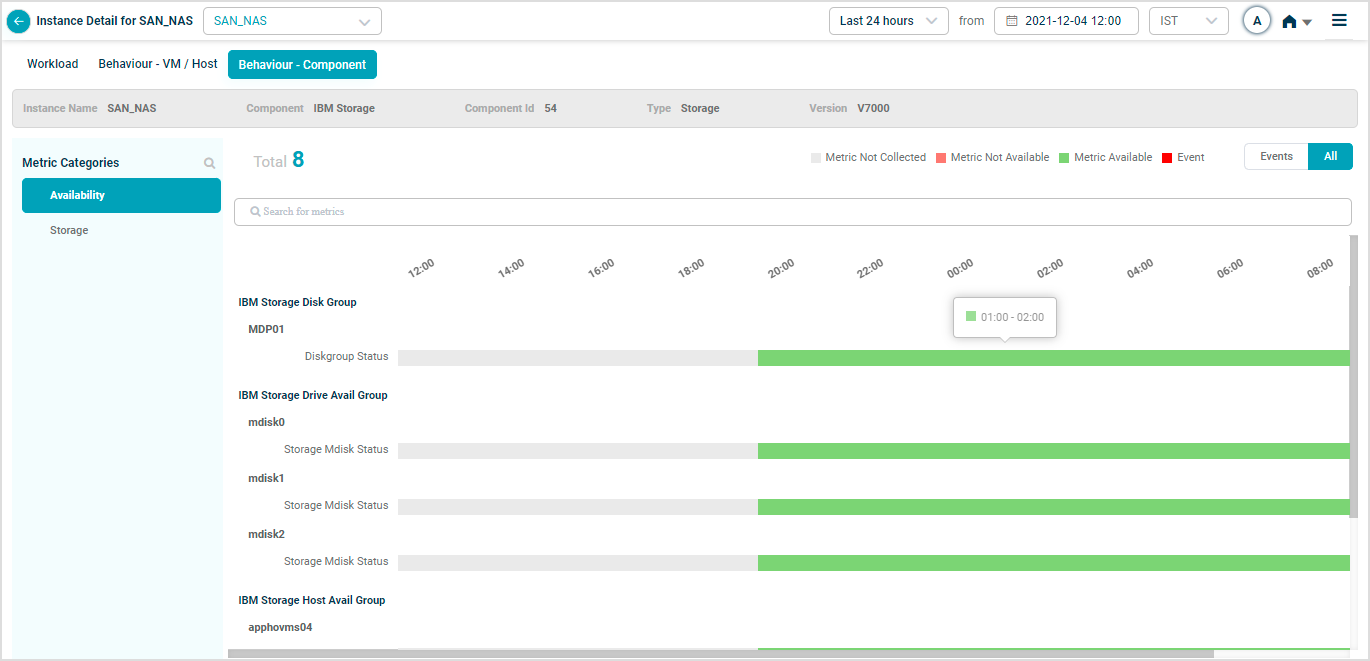The width and height of the screenshot is (1370, 661).
Task: Click the user avatar A icon
Action: pos(1256,21)
